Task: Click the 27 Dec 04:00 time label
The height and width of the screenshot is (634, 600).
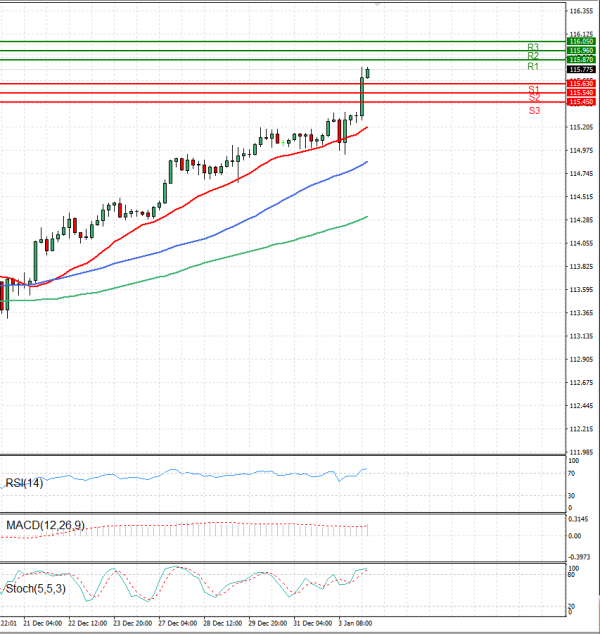Action: point(178,622)
